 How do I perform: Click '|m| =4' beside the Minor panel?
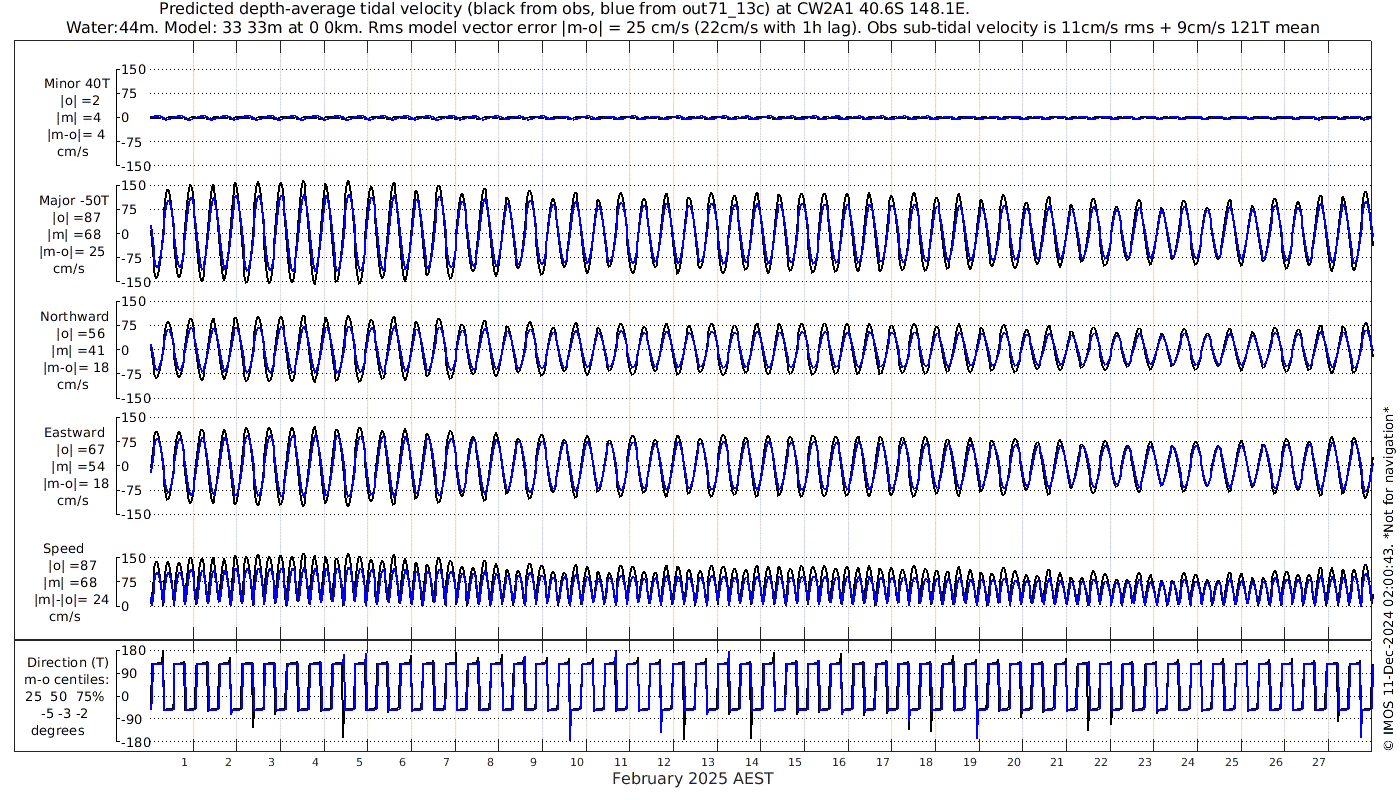[80, 117]
